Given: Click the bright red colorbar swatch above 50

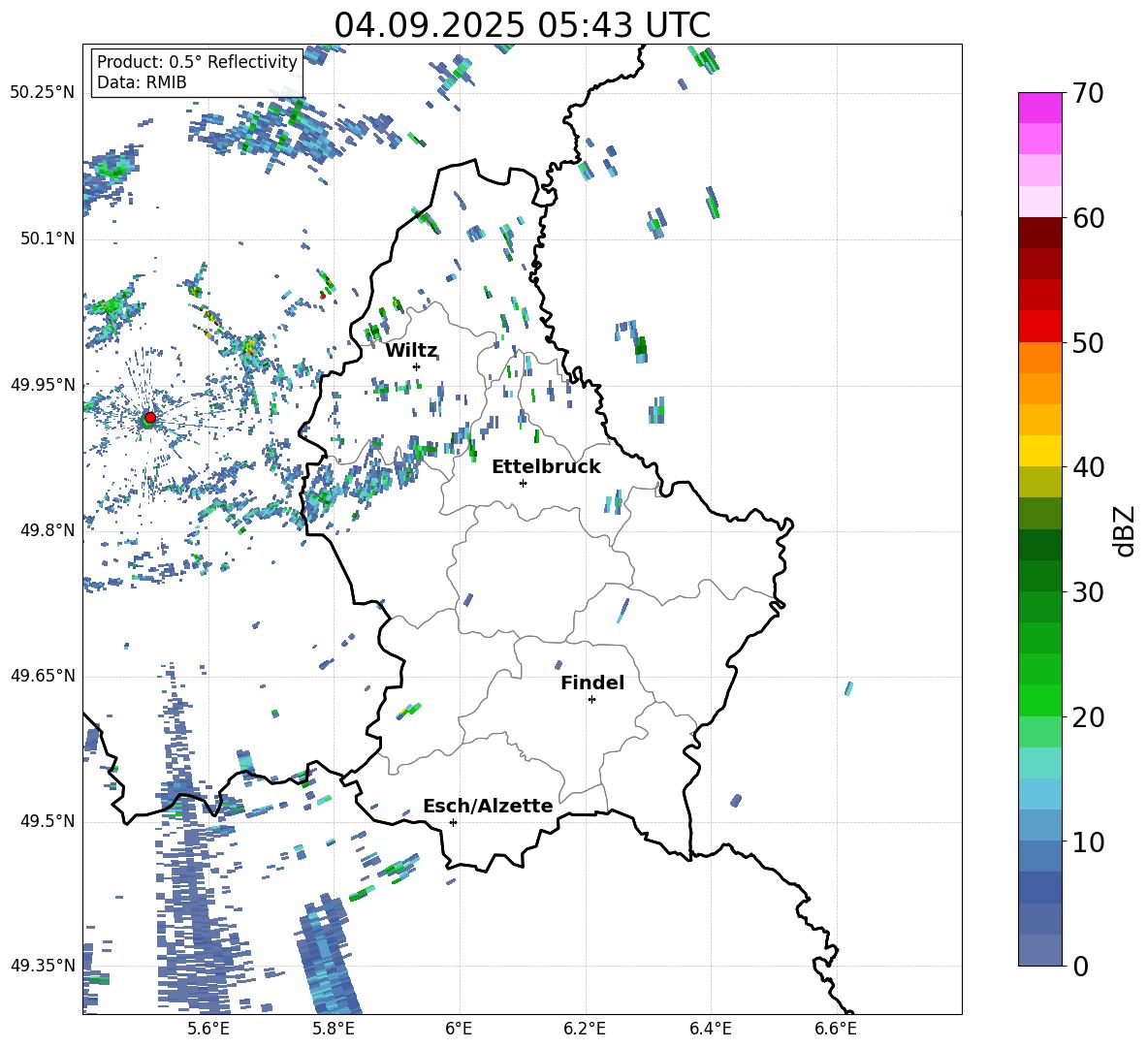Looking at the screenshot, I should pyautogui.click(x=1039, y=327).
